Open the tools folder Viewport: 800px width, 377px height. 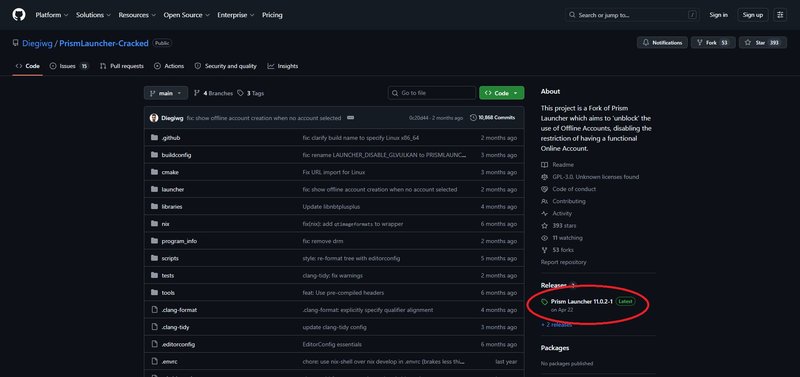[x=168, y=293]
